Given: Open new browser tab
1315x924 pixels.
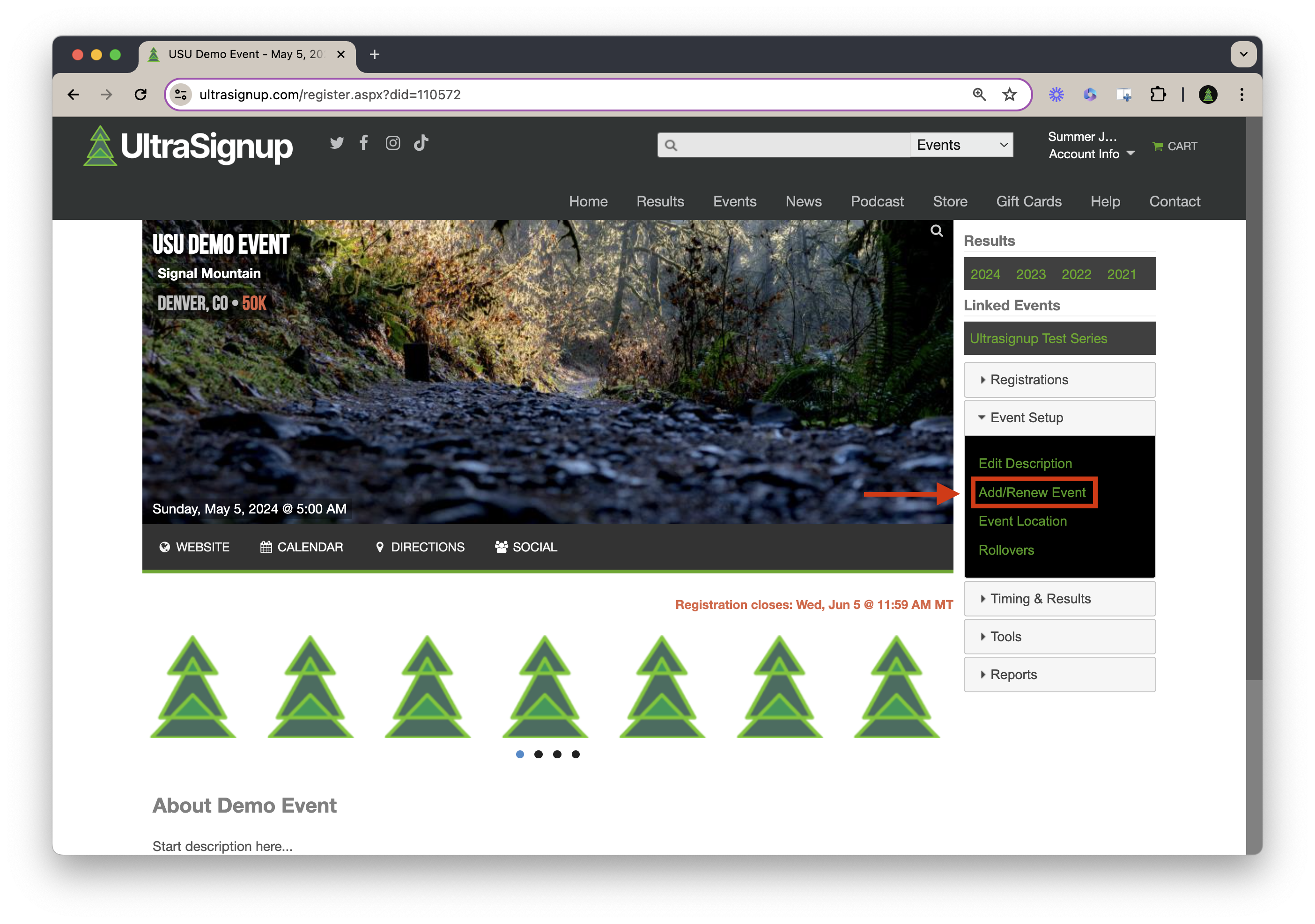Looking at the screenshot, I should click(375, 54).
